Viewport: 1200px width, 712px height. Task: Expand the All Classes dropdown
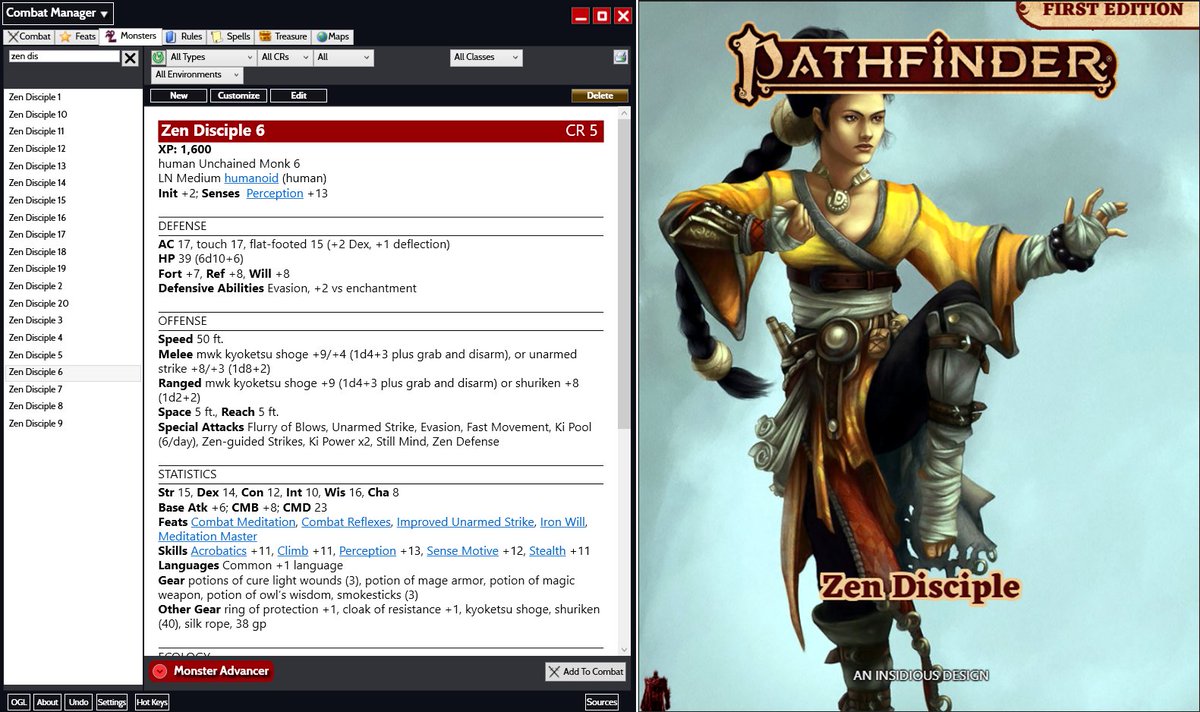tap(486, 58)
